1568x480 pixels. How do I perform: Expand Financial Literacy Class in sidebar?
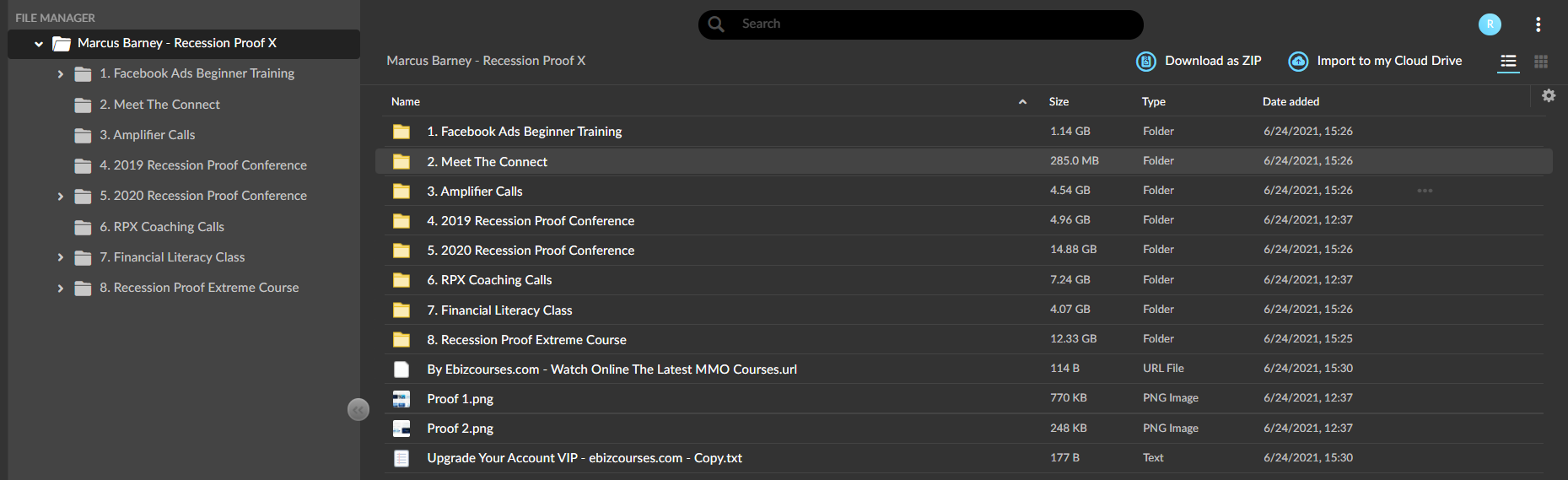60,257
